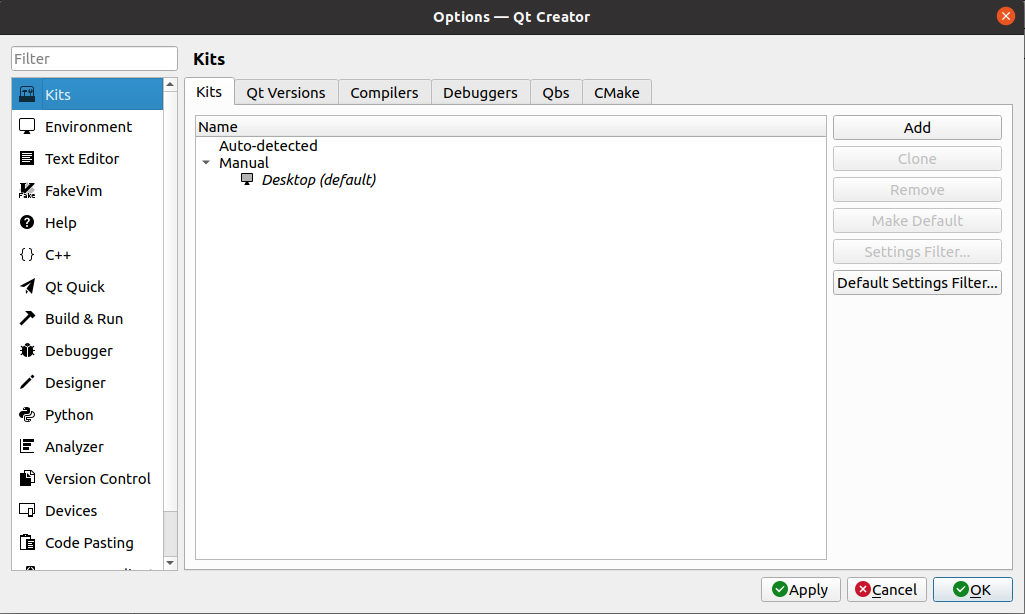1025x614 pixels.
Task: Click the Clone button
Action: 917,158
